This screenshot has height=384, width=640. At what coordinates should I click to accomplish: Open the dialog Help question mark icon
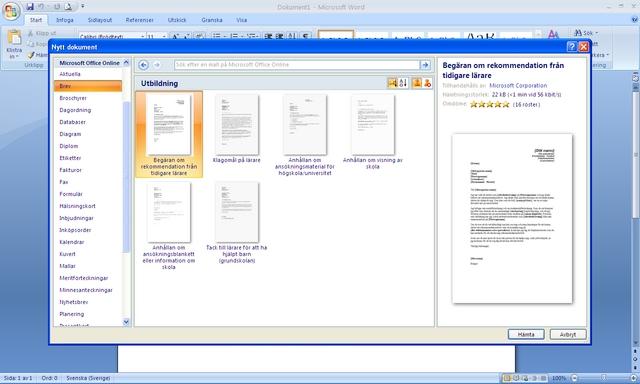tap(572, 47)
